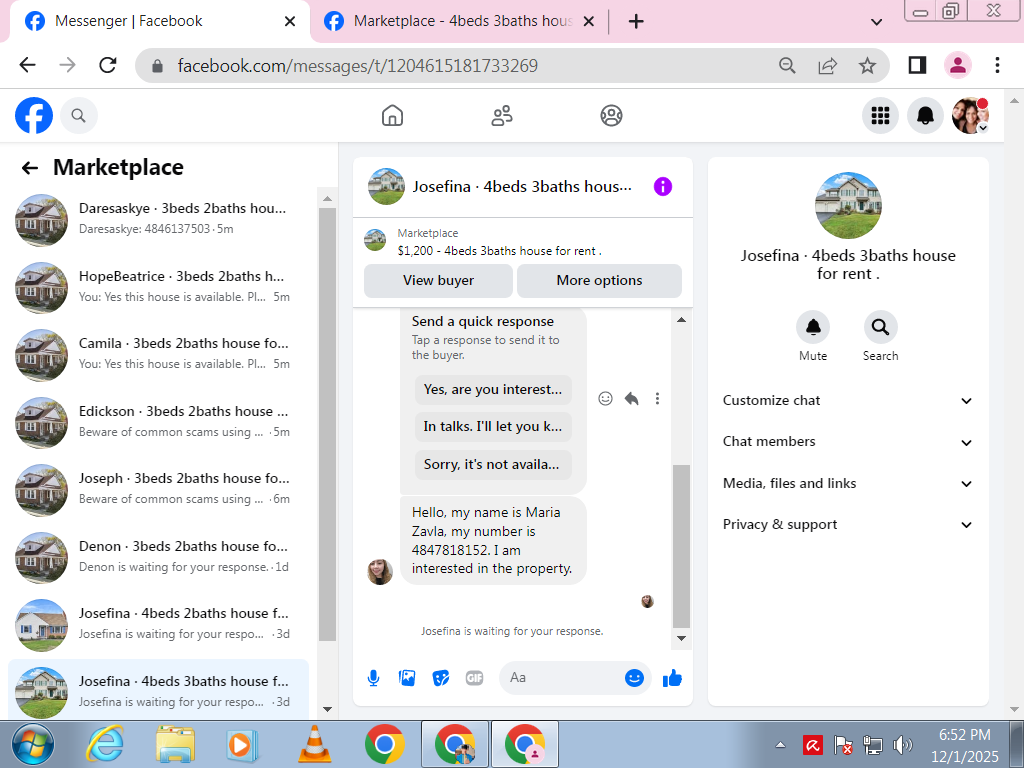Click View buyer button

438,281
